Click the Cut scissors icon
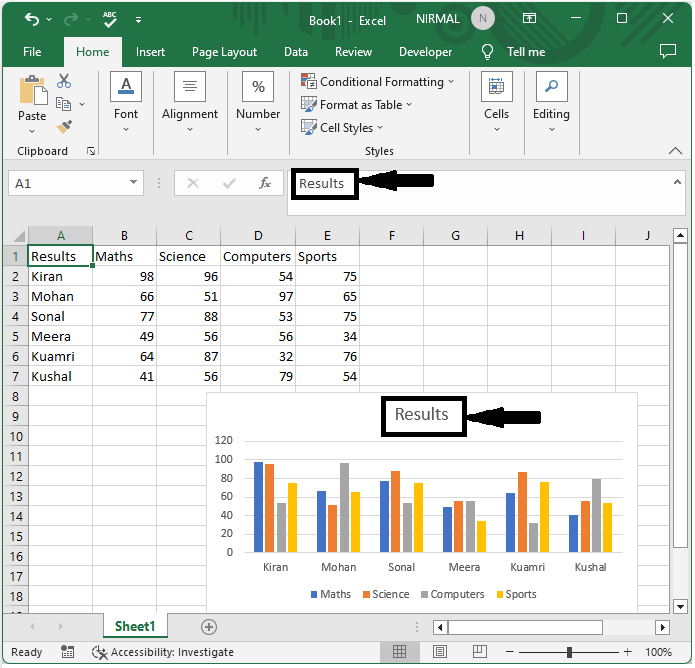This screenshot has width=695, height=668. 65,82
